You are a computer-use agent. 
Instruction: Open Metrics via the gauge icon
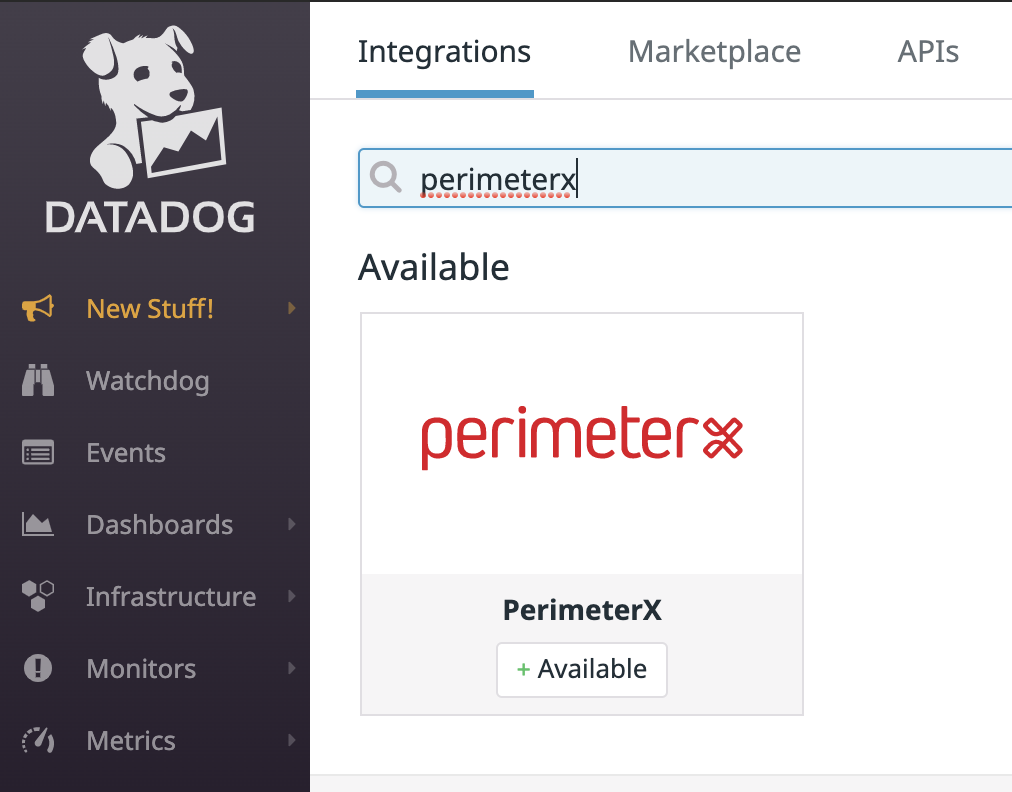tap(38, 740)
